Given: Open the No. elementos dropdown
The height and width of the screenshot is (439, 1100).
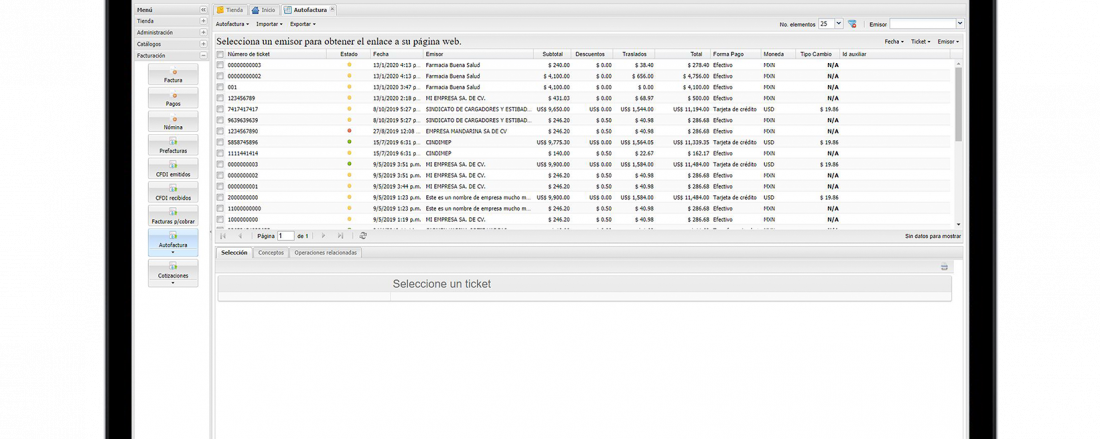Looking at the screenshot, I should click(838, 23).
